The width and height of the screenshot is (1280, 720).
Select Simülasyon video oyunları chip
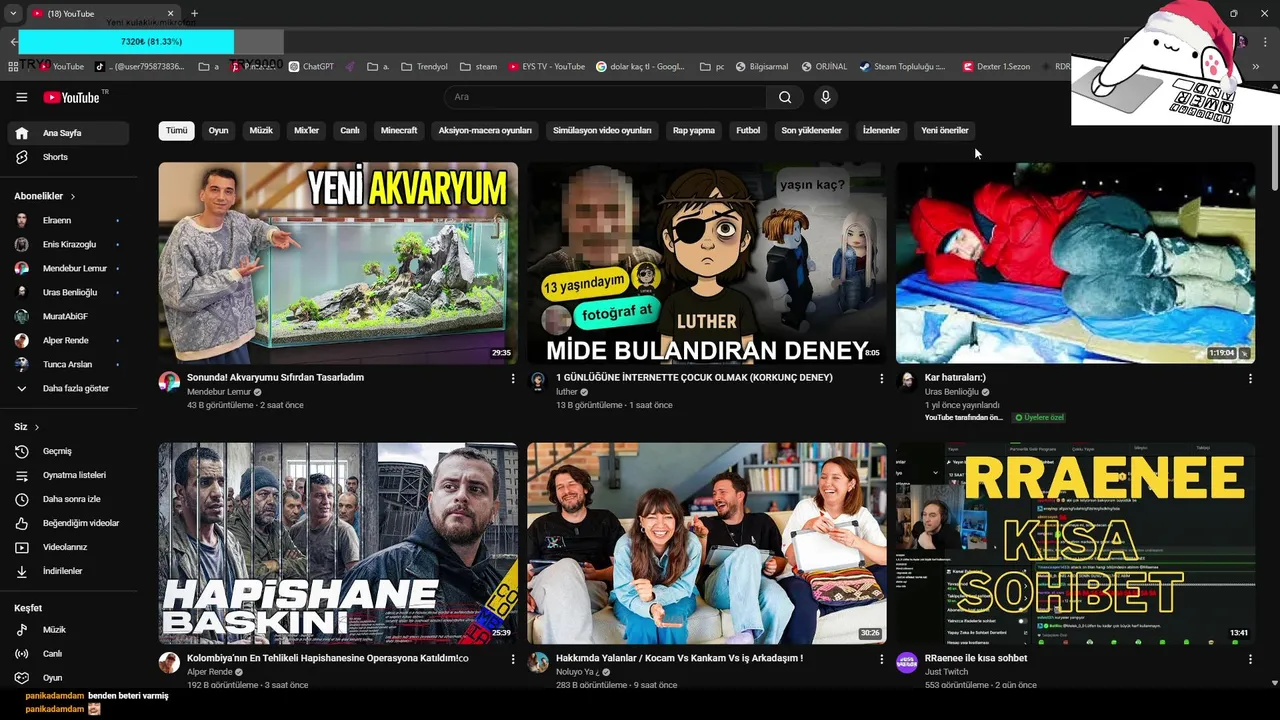(x=602, y=131)
